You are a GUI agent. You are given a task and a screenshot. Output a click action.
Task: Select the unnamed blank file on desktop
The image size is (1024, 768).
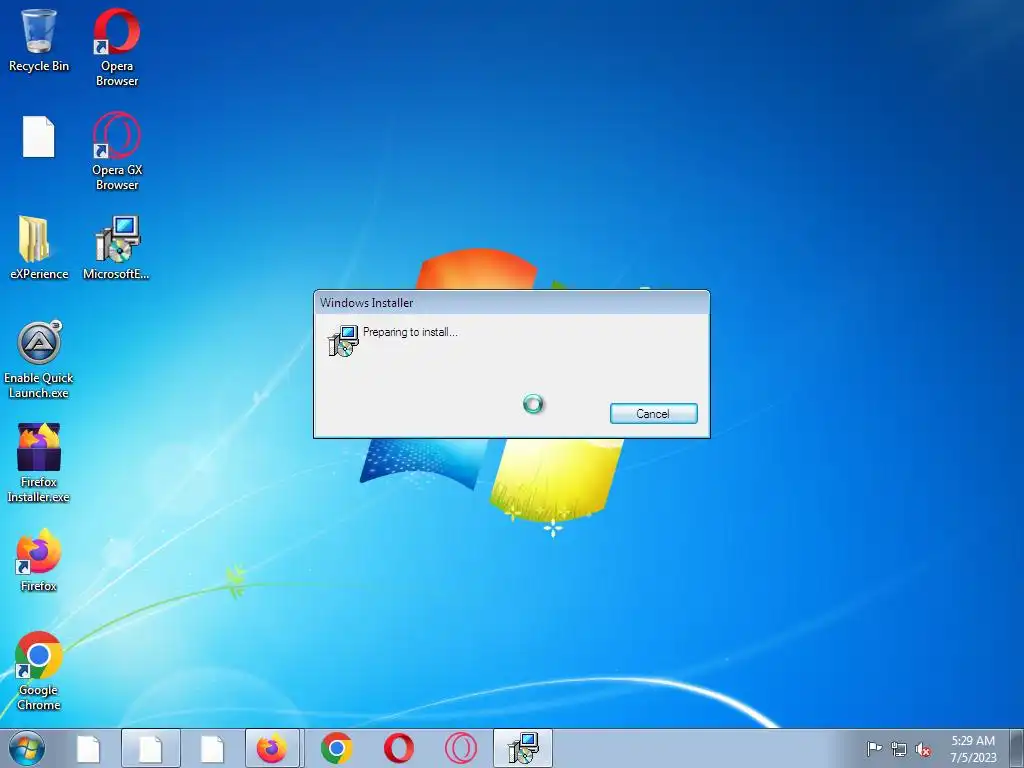click(x=39, y=136)
